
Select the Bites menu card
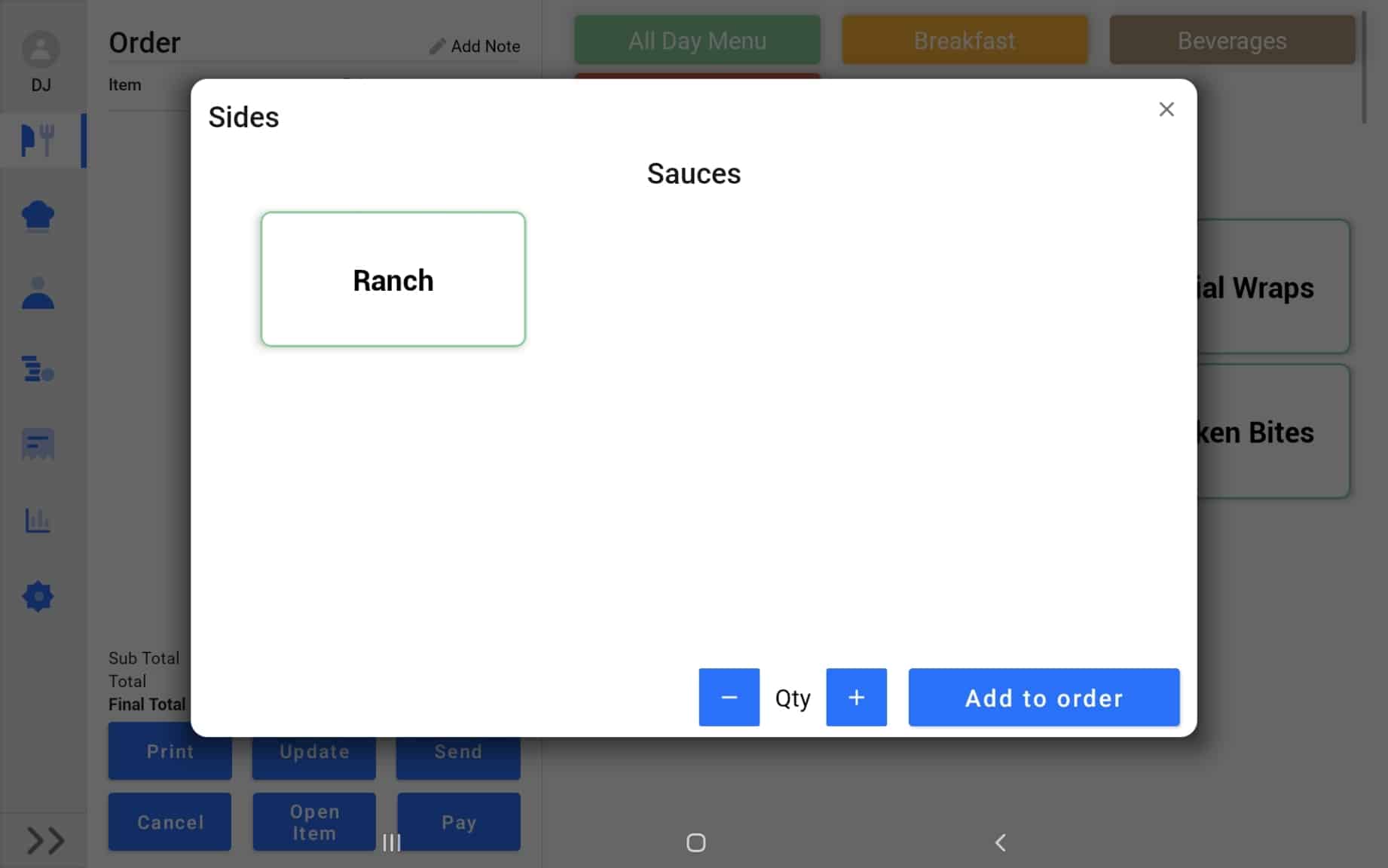point(1273,431)
